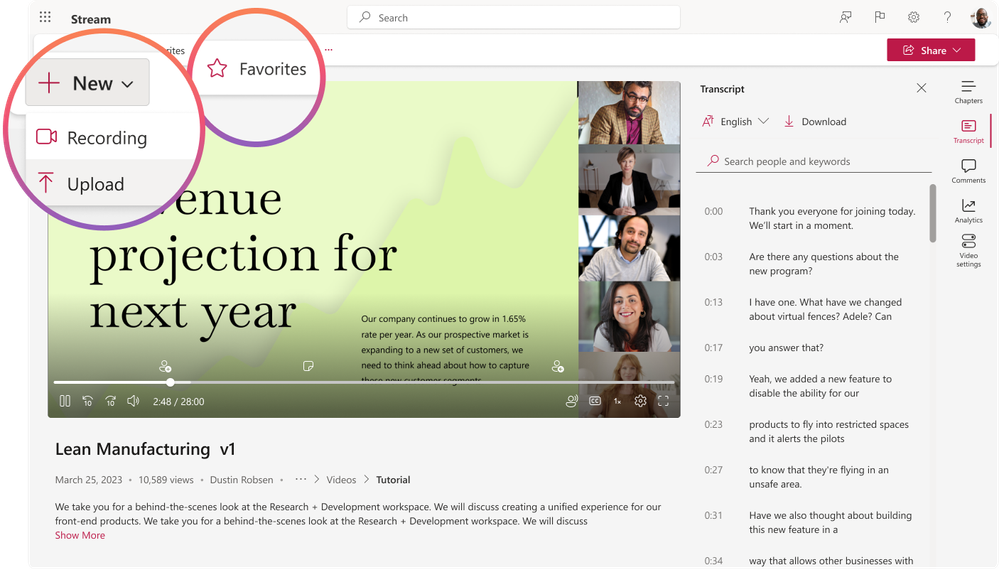Enter fullscreen mode
999x570 pixels.
pyautogui.click(x=663, y=401)
